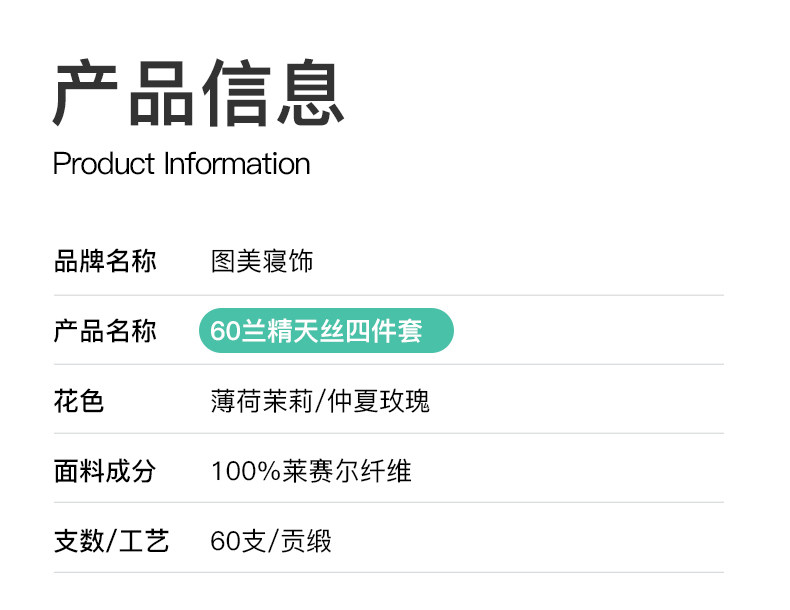Click the brand value 图美寝饰

(x=262, y=262)
